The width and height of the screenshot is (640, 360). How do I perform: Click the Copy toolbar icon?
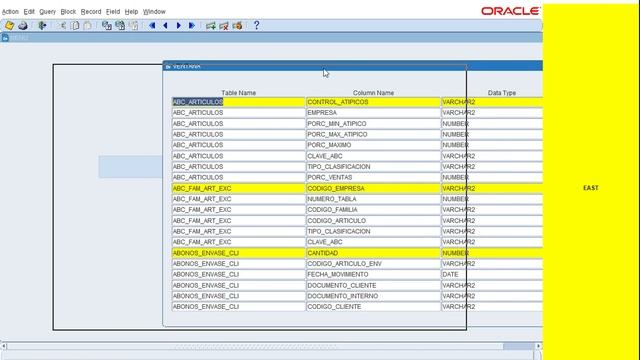click(x=75, y=26)
